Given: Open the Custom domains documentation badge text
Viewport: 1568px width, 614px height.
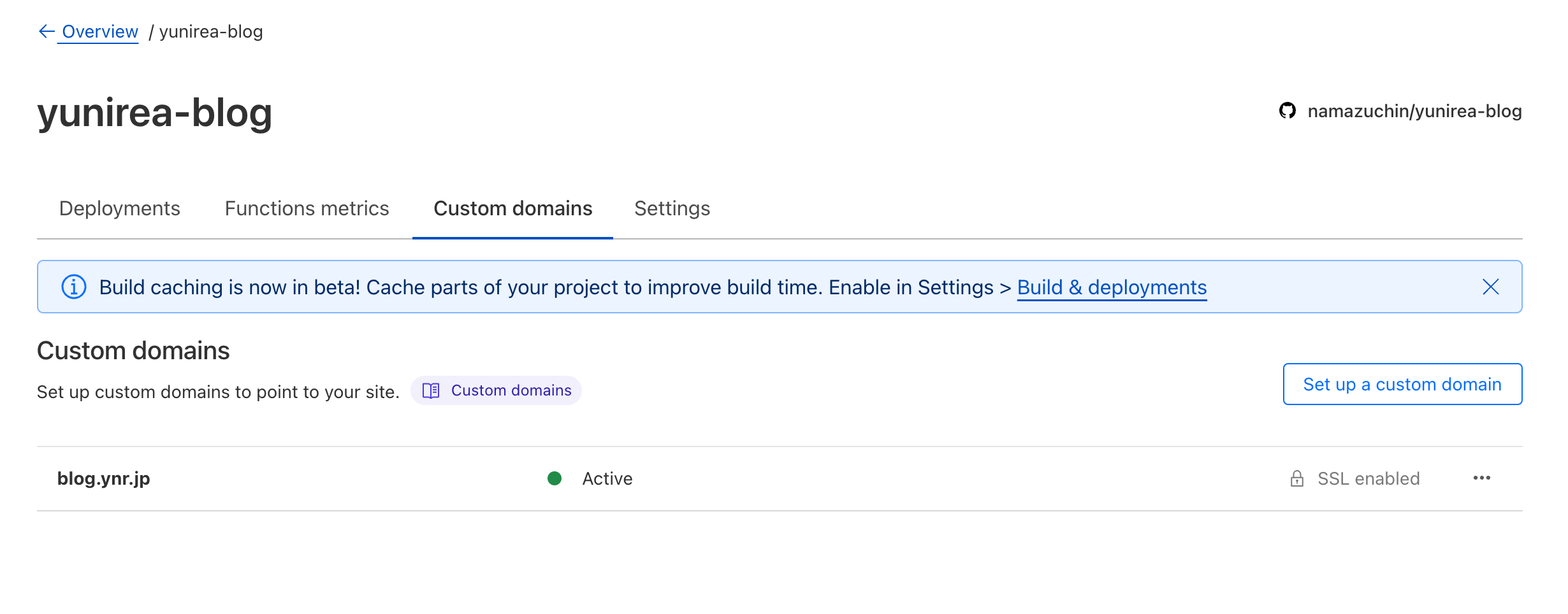Looking at the screenshot, I should coord(511,390).
